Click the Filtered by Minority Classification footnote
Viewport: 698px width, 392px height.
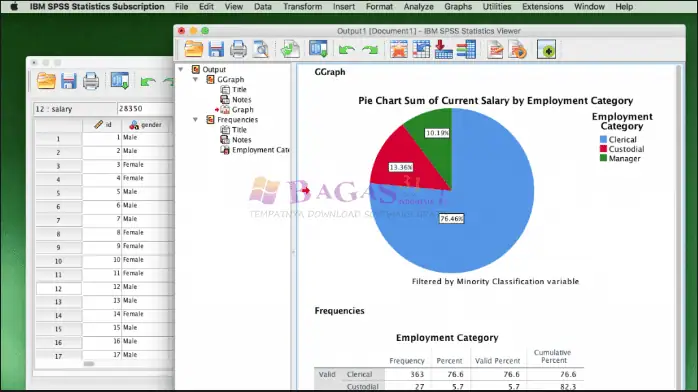(495, 281)
